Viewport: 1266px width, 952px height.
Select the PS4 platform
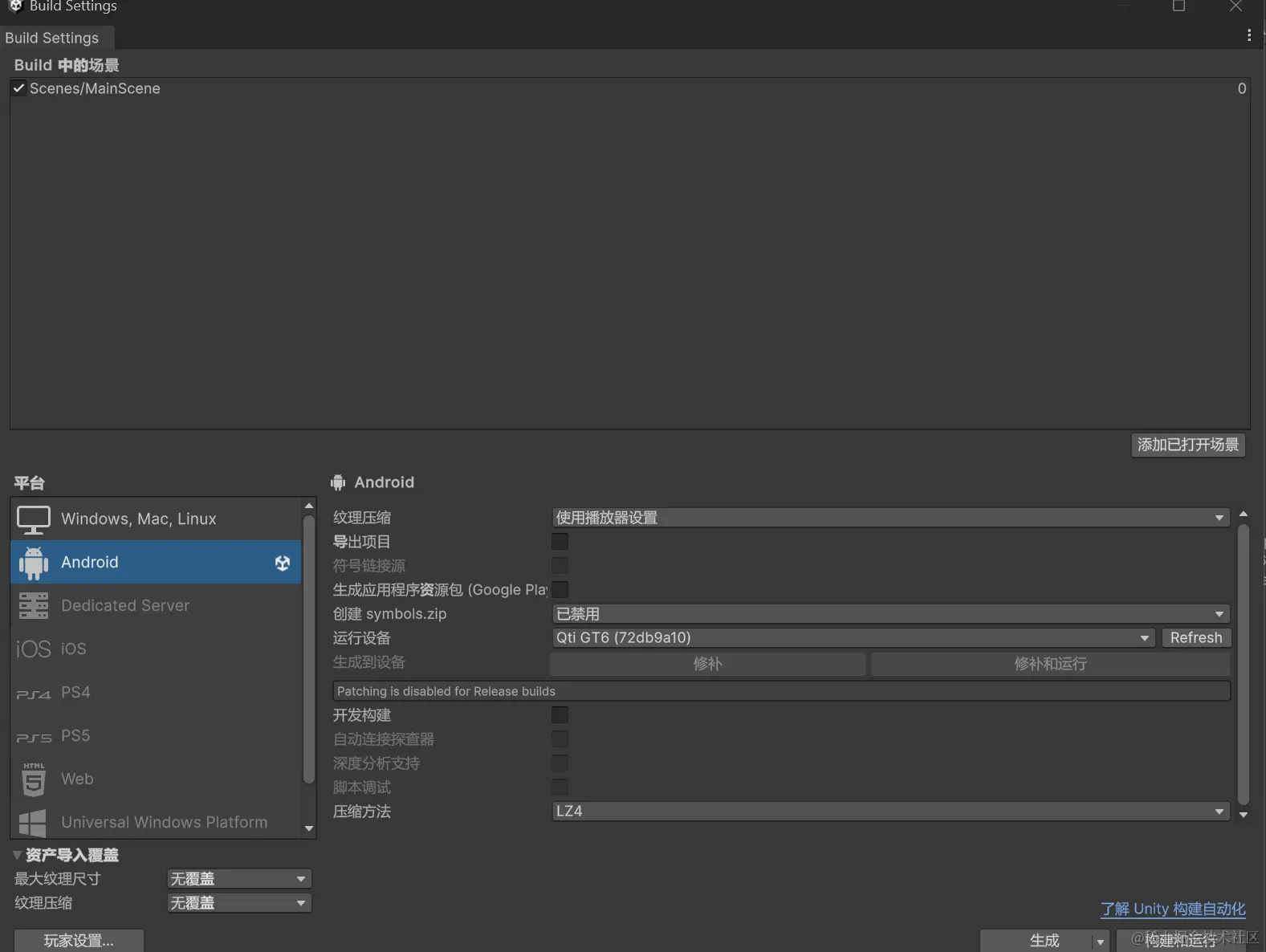(x=156, y=693)
